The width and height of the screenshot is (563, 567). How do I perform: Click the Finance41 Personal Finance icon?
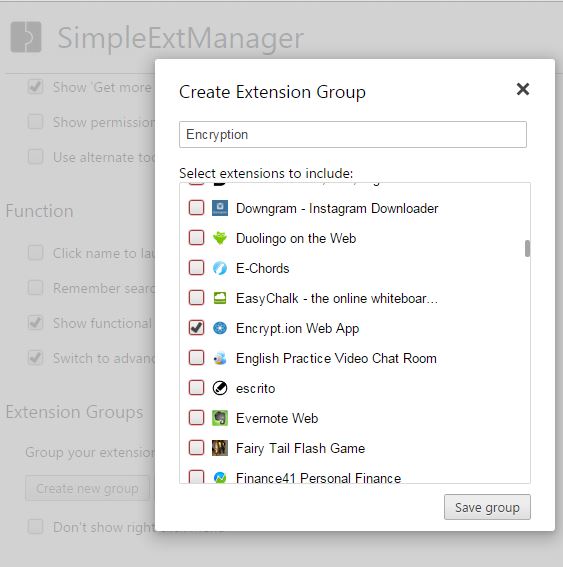220,477
